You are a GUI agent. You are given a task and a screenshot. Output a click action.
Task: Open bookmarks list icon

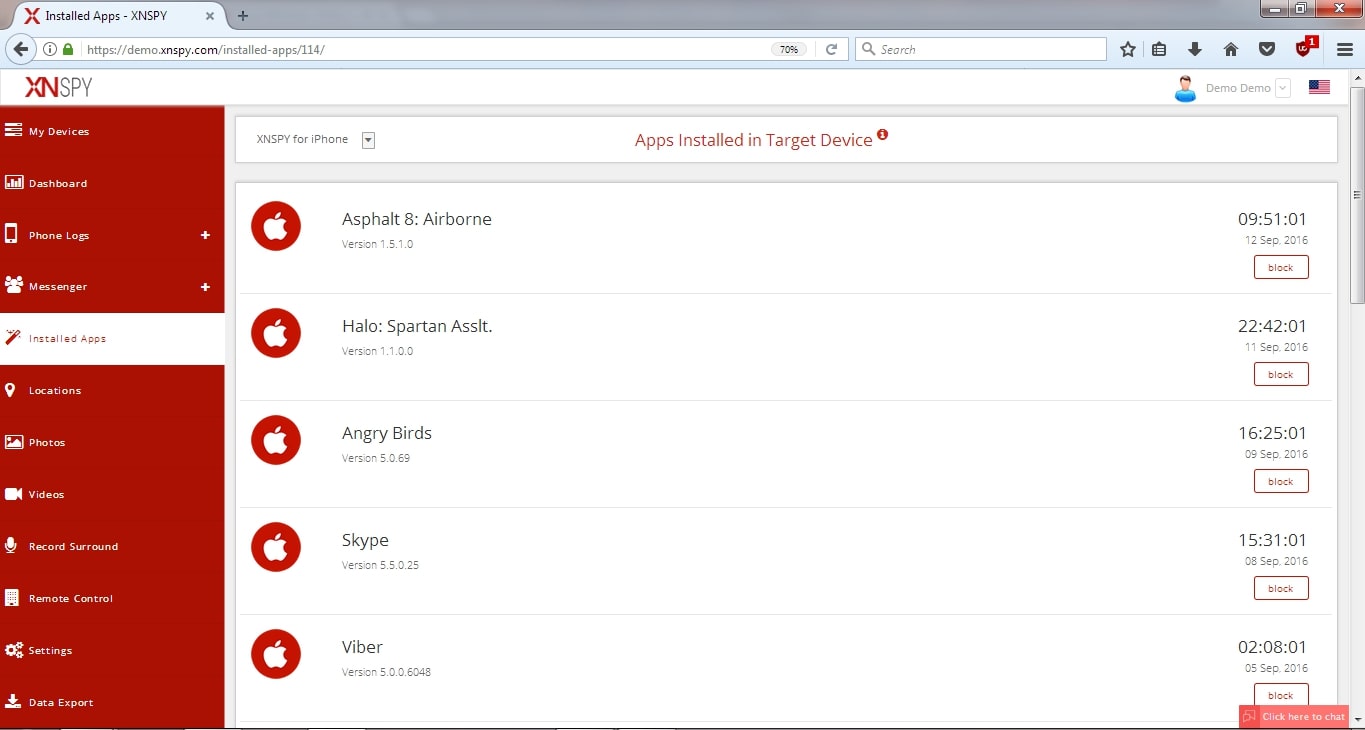coord(1160,49)
